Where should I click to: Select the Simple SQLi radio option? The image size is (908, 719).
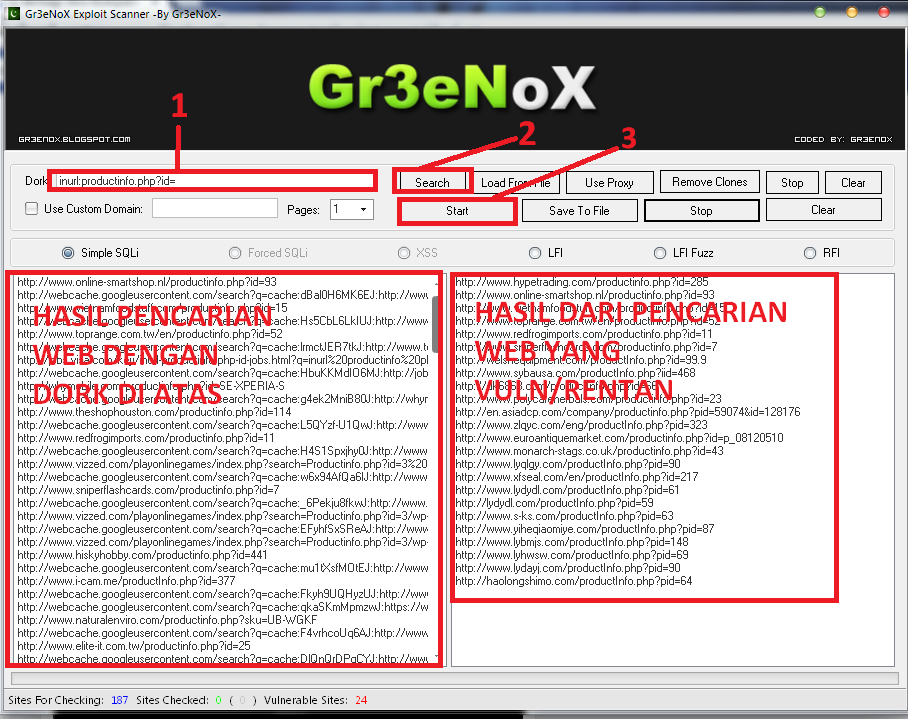click(x=68, y=253)
